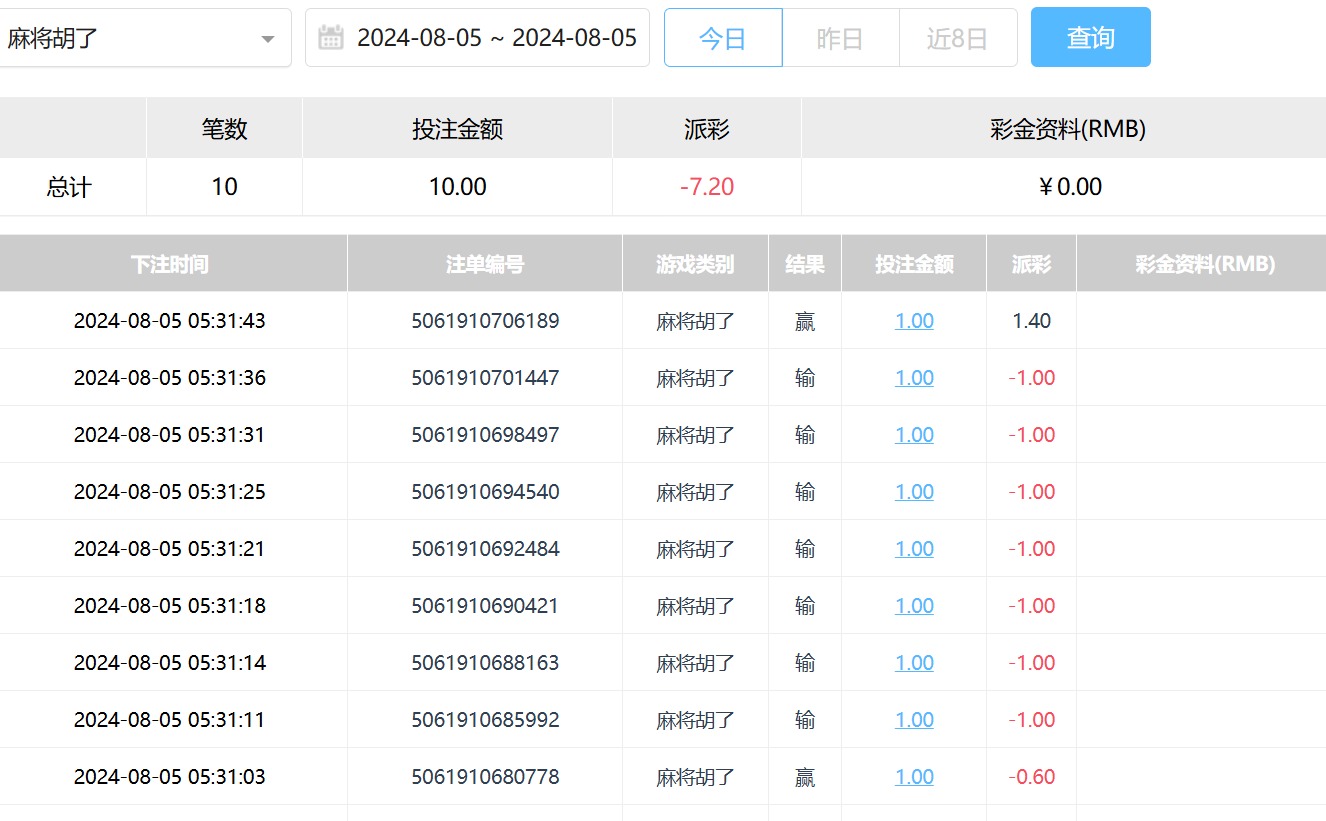Select the 今日 tab

point(722,38)
